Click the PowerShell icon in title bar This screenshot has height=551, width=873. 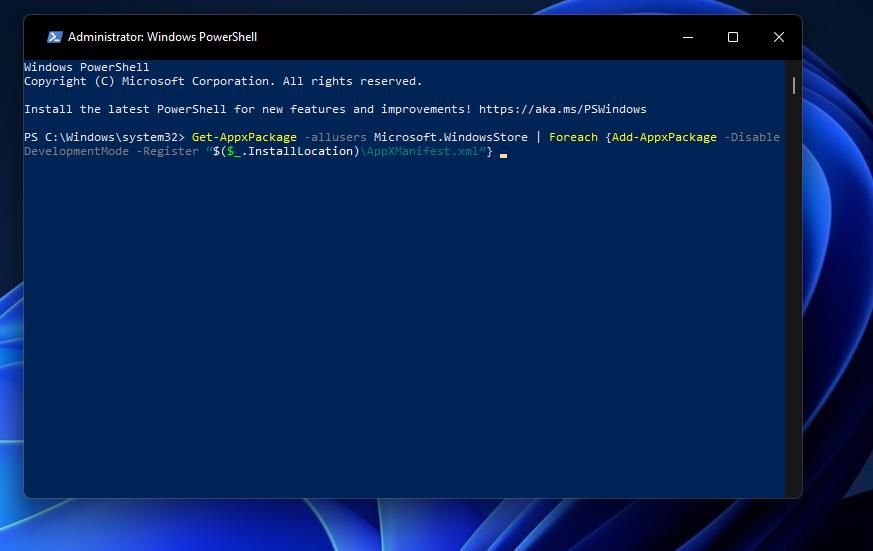point(55,37)
